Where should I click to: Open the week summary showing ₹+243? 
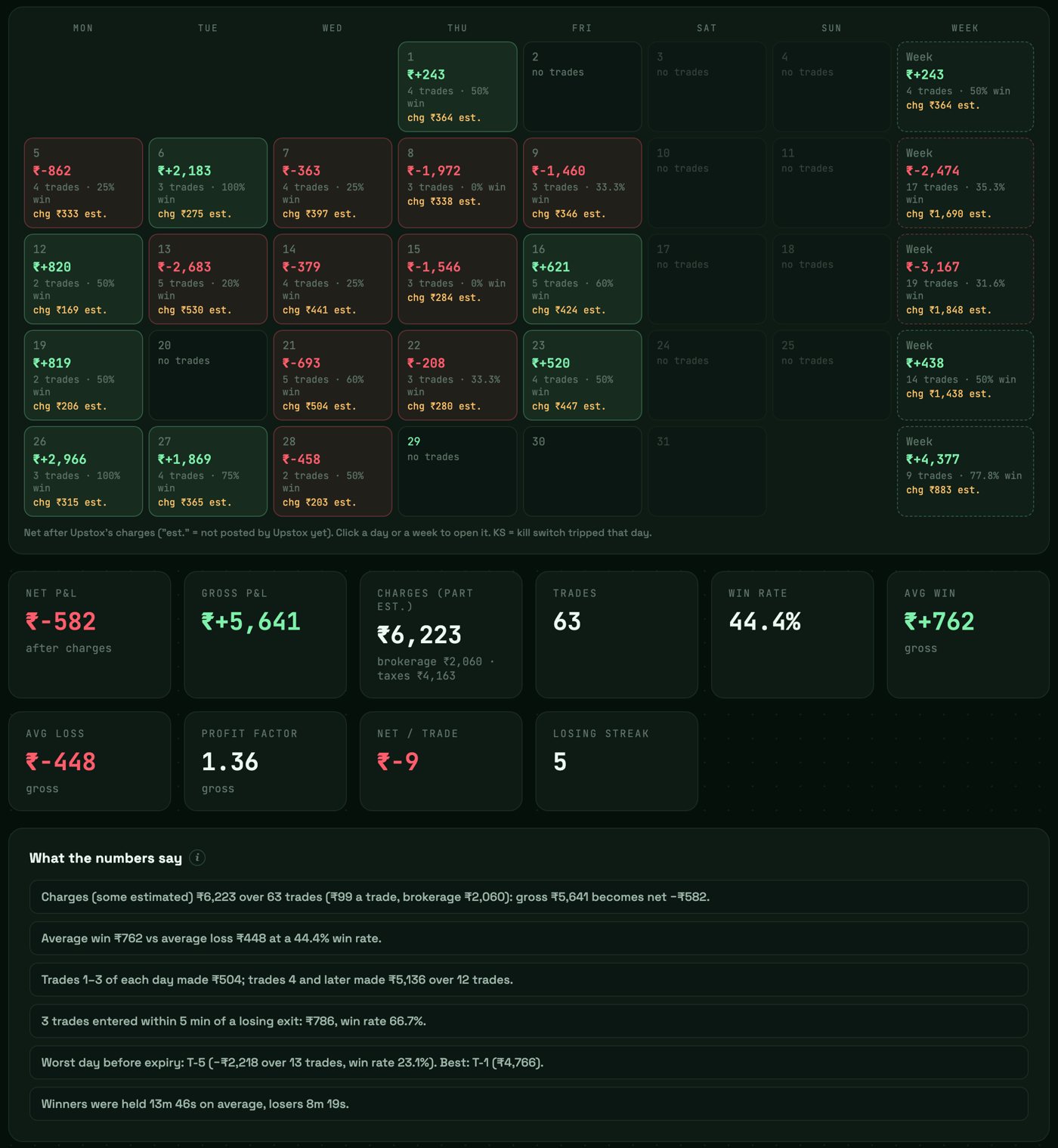965,87
